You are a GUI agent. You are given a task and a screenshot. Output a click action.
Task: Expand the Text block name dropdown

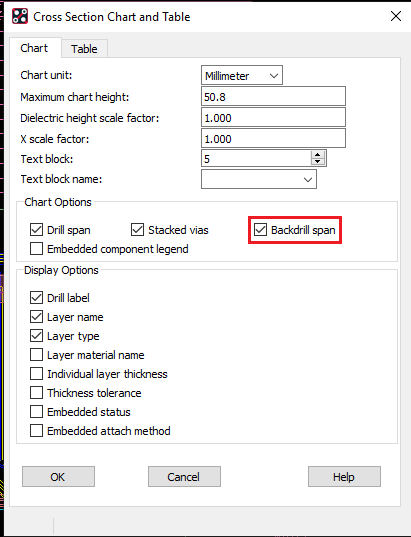tap(259, 179)
